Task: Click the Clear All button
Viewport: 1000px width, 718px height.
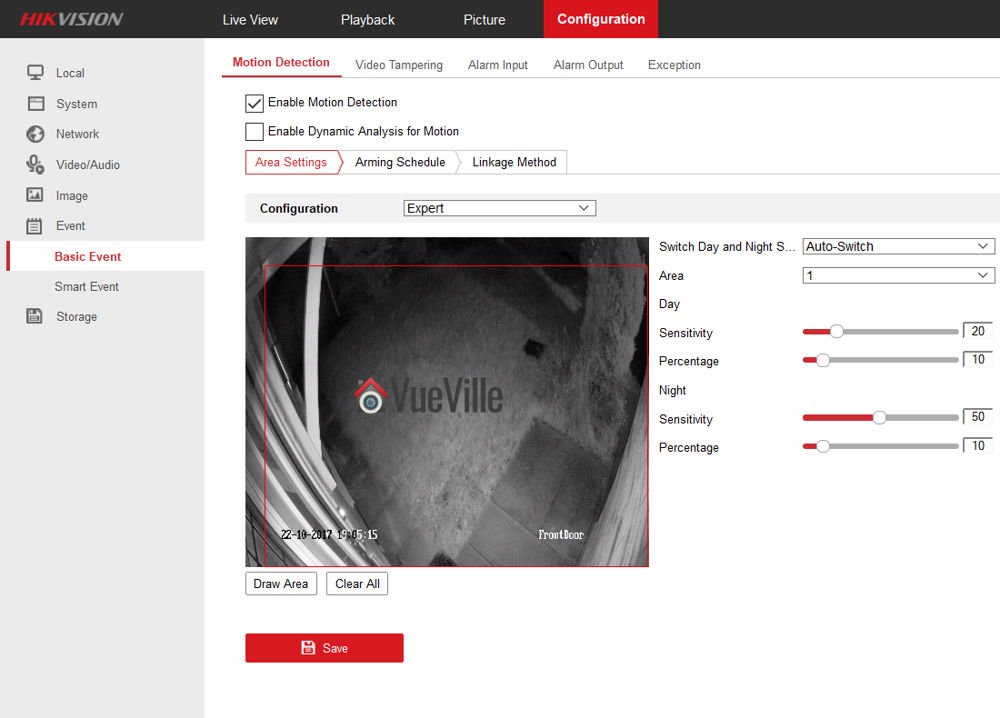Action: (357, 584)
